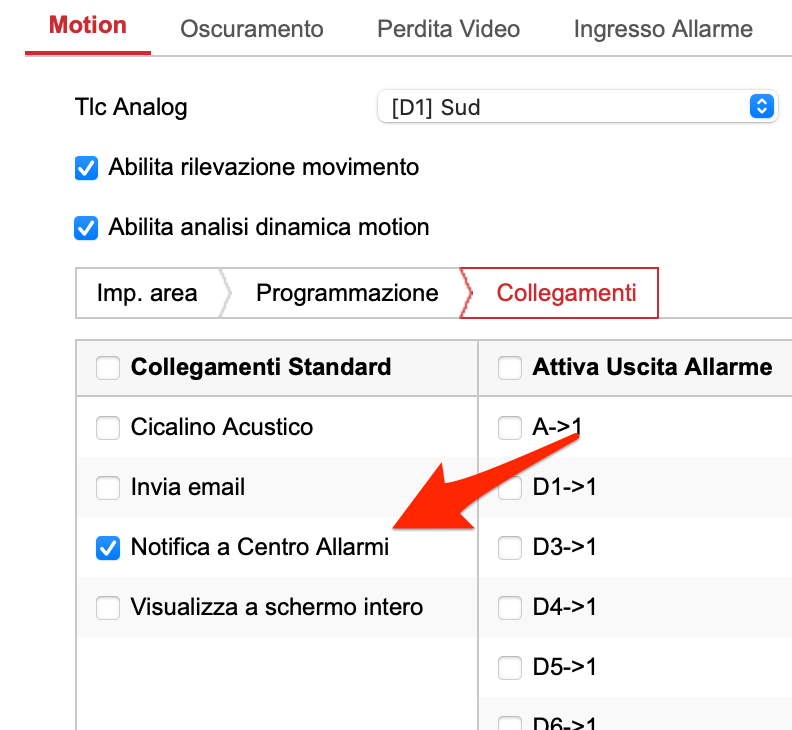Click the Motion tab
The image size is (792, 730).
click(x=87, y=25)
